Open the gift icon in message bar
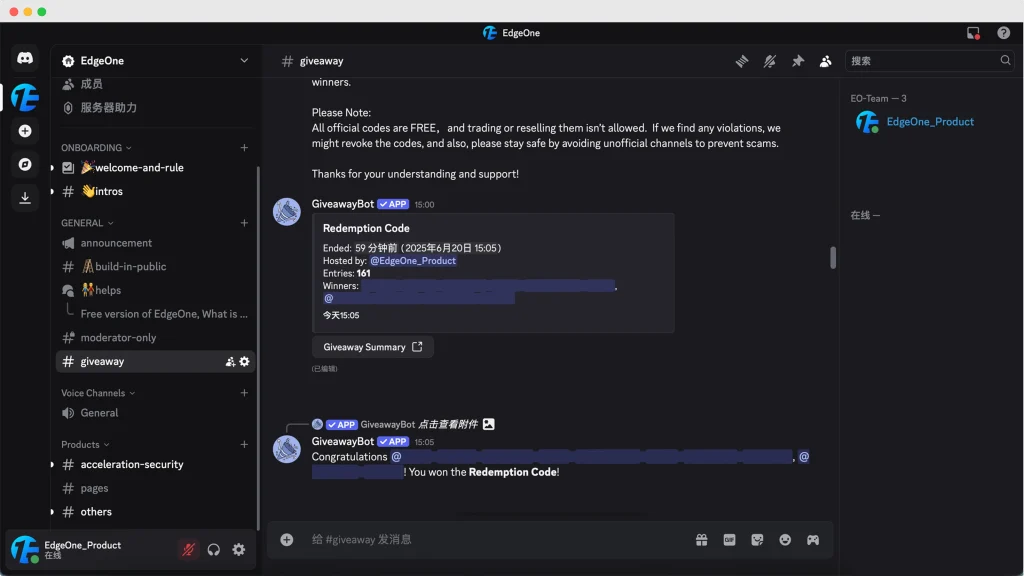This screenshot has height=576, width=1024. 701,540
